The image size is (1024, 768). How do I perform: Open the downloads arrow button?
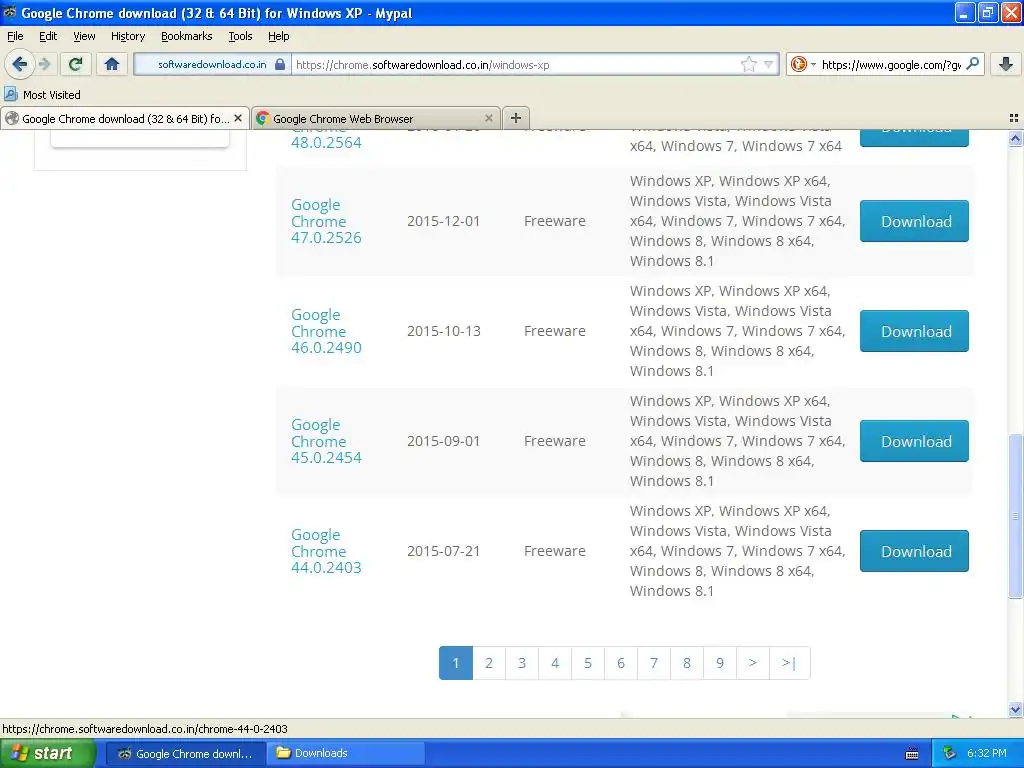(1006, 64)
